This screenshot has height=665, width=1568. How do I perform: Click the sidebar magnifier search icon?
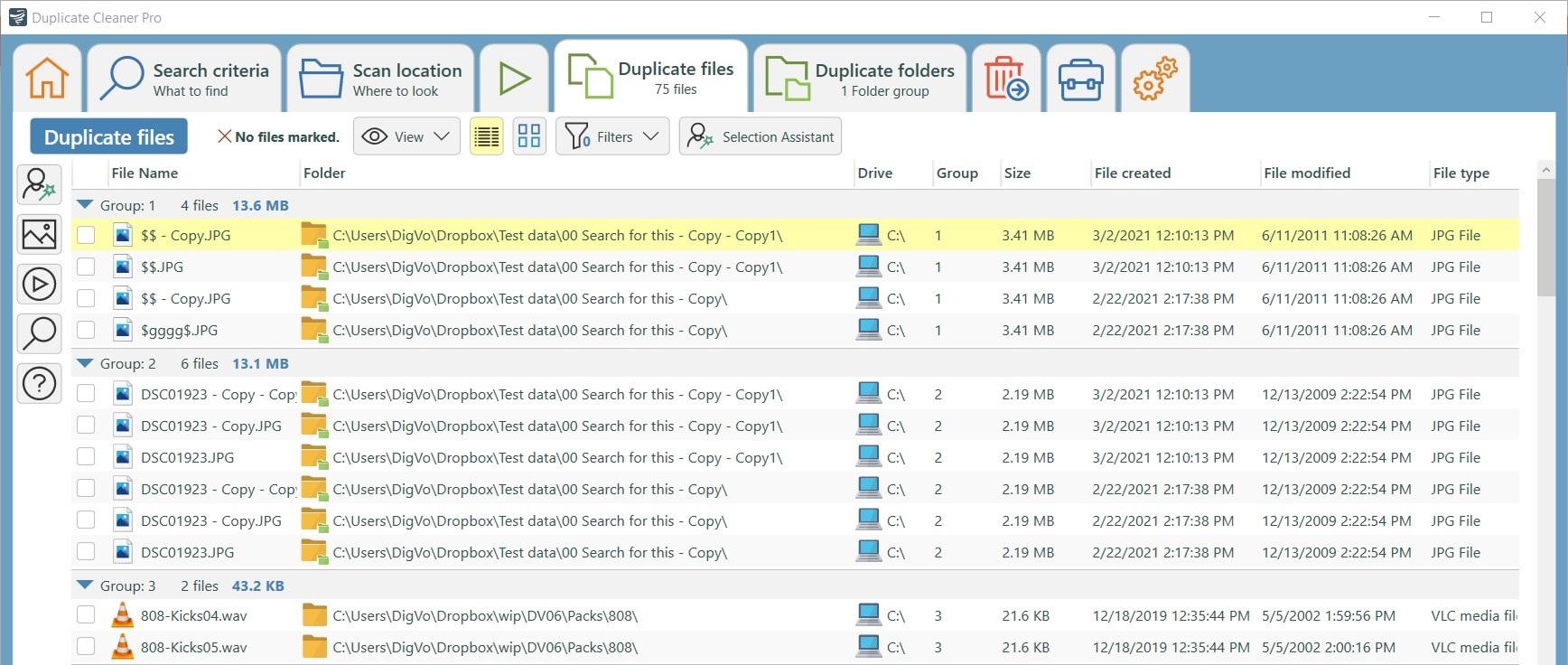coord(40,333)
